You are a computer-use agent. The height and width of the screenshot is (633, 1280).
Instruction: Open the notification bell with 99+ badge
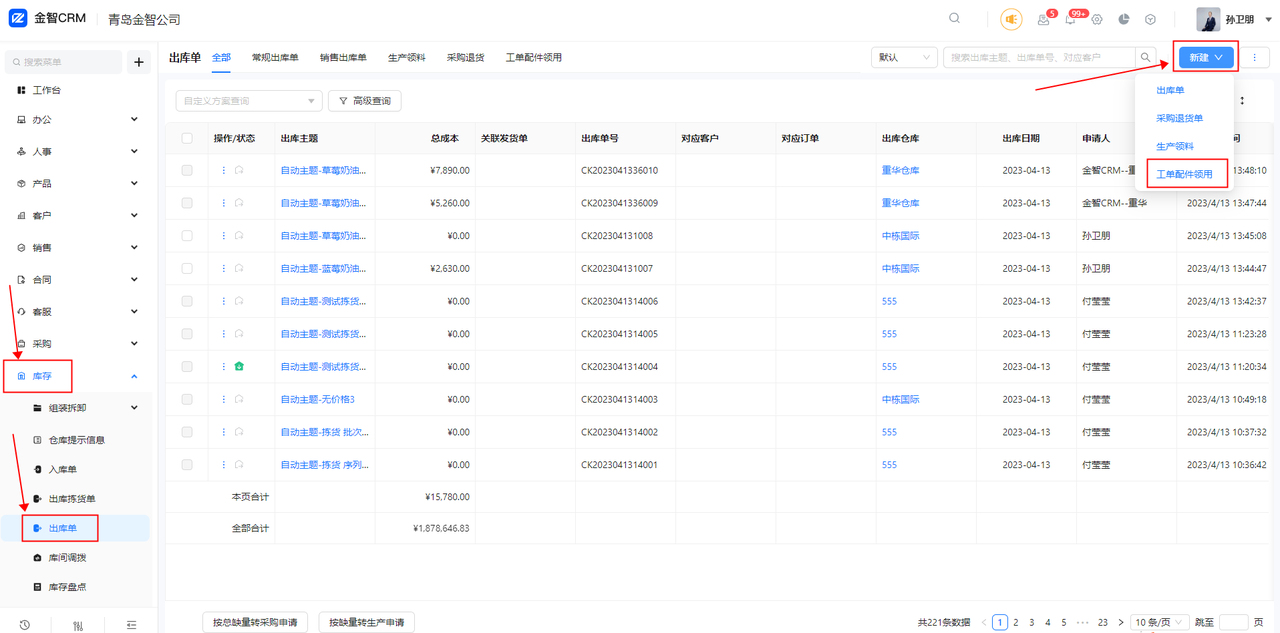(1070, 19)
